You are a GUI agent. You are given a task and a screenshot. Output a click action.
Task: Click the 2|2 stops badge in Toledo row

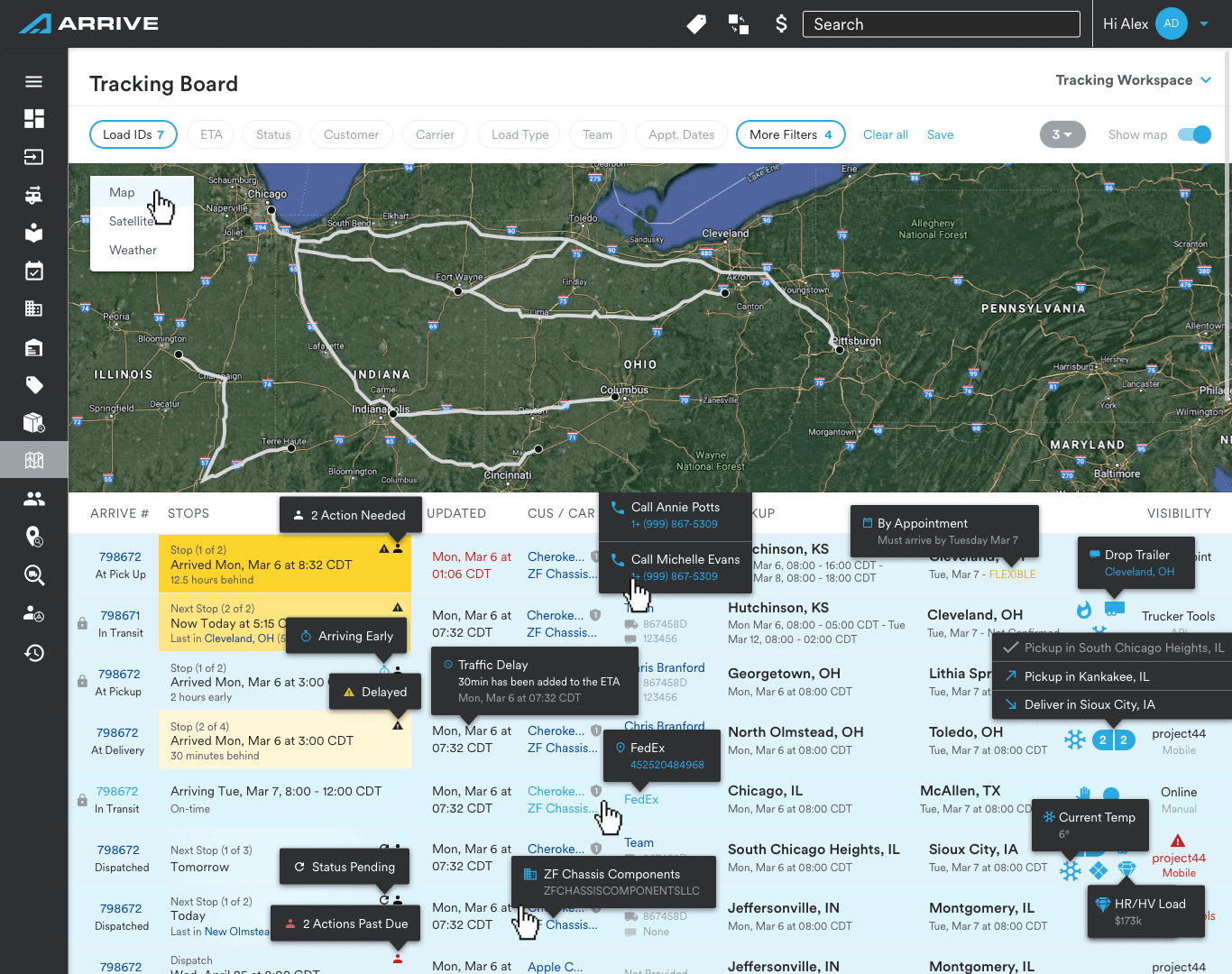point(1113,740)
